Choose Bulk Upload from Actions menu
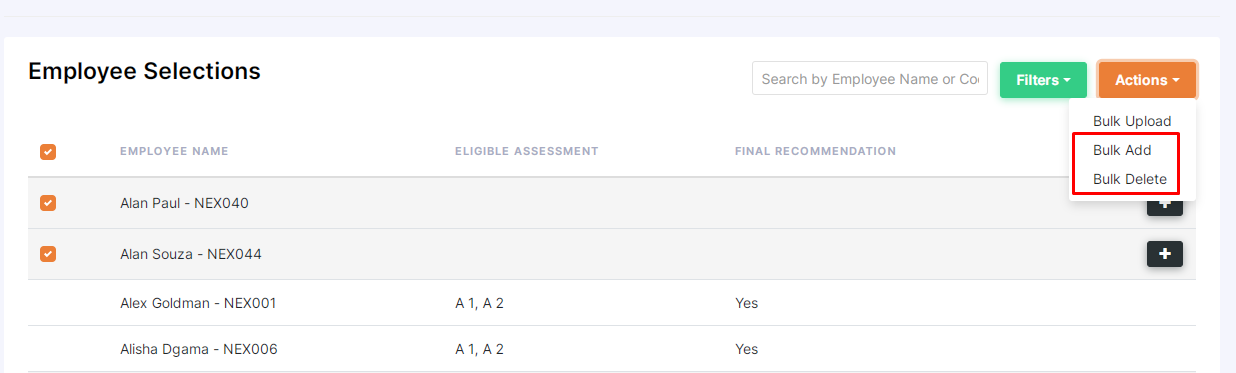Image resolution: width=1236 pixels, height=373 pixels. [x=1132, y=121]
